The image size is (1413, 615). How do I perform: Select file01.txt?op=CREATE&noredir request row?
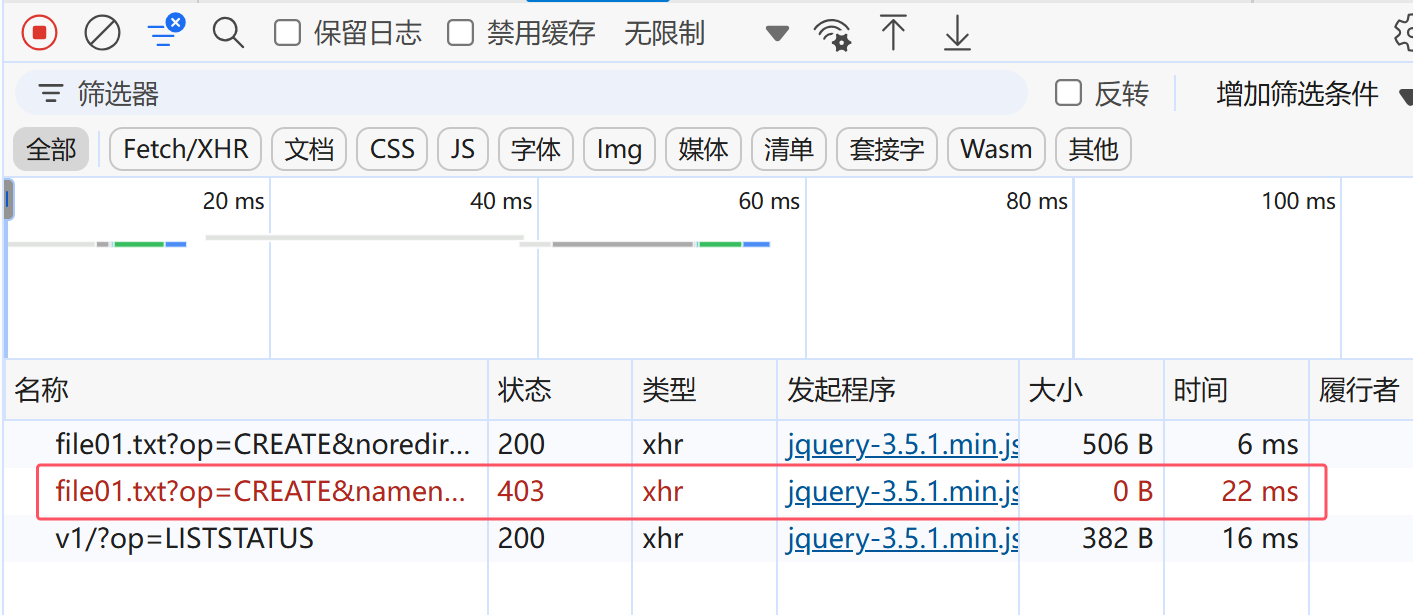[x=709, y=444]
